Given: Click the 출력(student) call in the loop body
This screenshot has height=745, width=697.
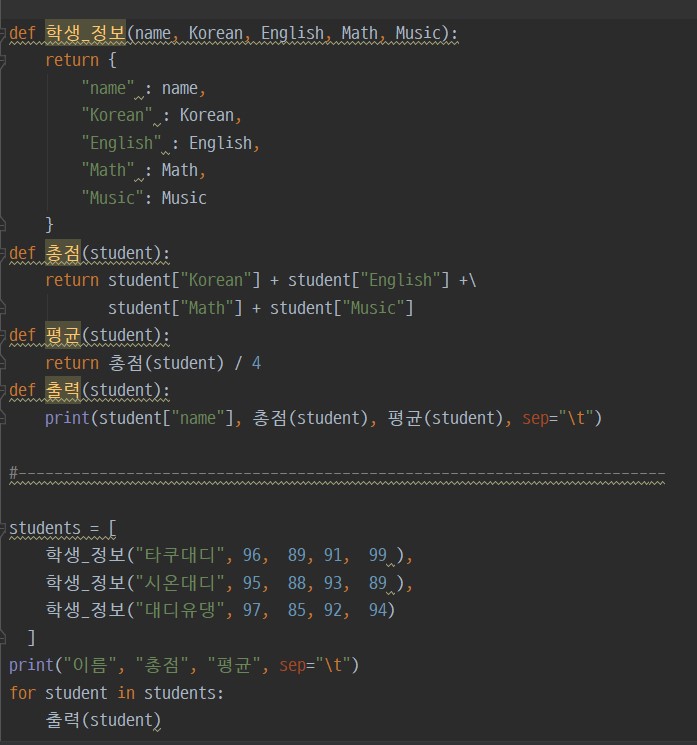Looking at the screenshot, I should (103, 720).
